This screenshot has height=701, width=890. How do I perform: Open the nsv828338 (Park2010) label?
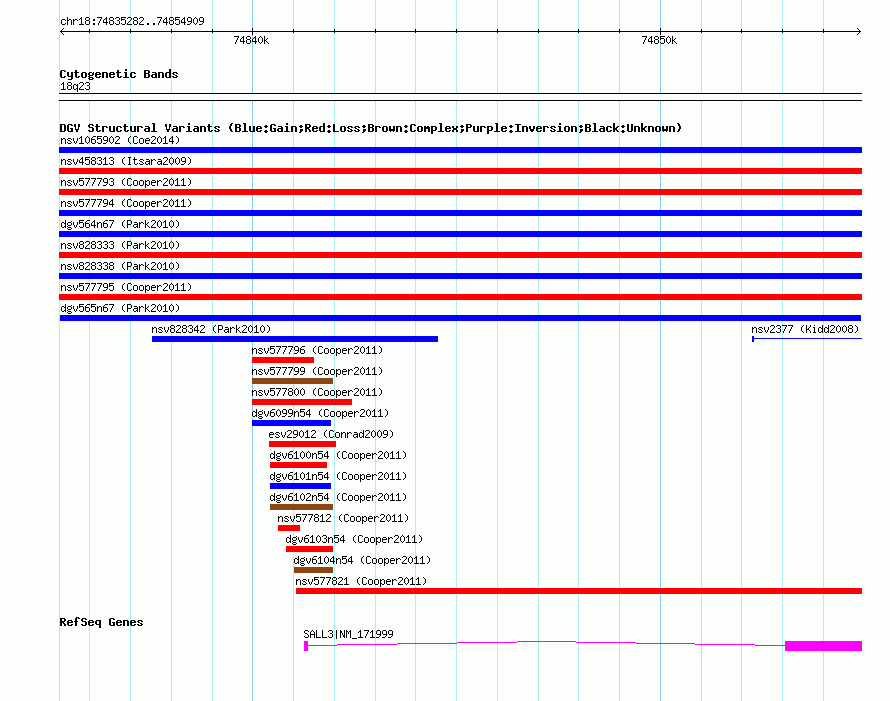tap(120, 266)
